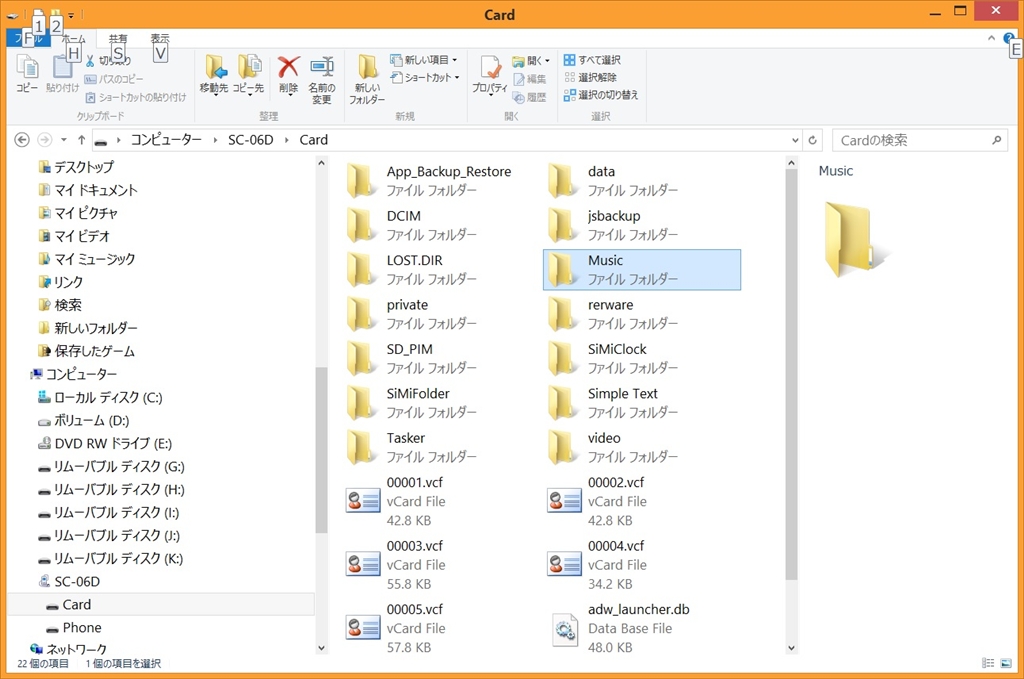The image size is (1024, 679).
Task: Click the Move to (移動先) icon
Action: (x=214, y=68)
